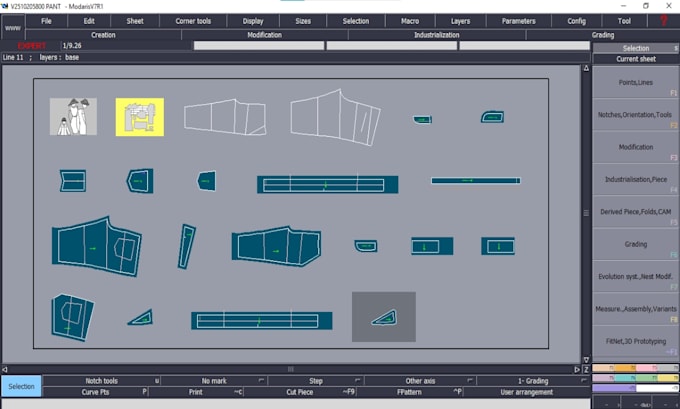Open Modification F3 toolbox in right panel

point(636,147)
